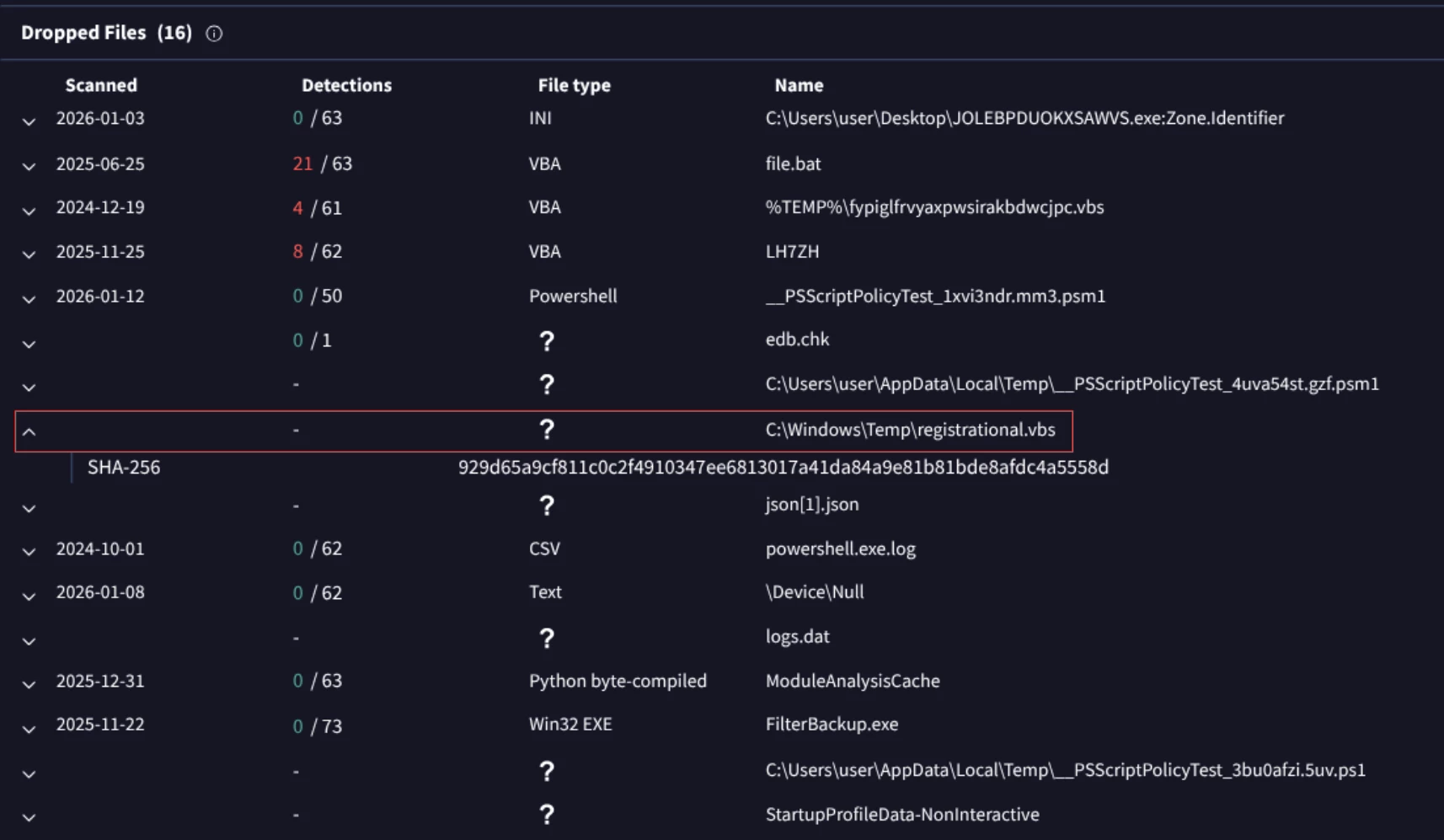This screenshot has width=1444, height=840.
Task: Select the FilterBackup.exe file name
Action: (832, 725)
